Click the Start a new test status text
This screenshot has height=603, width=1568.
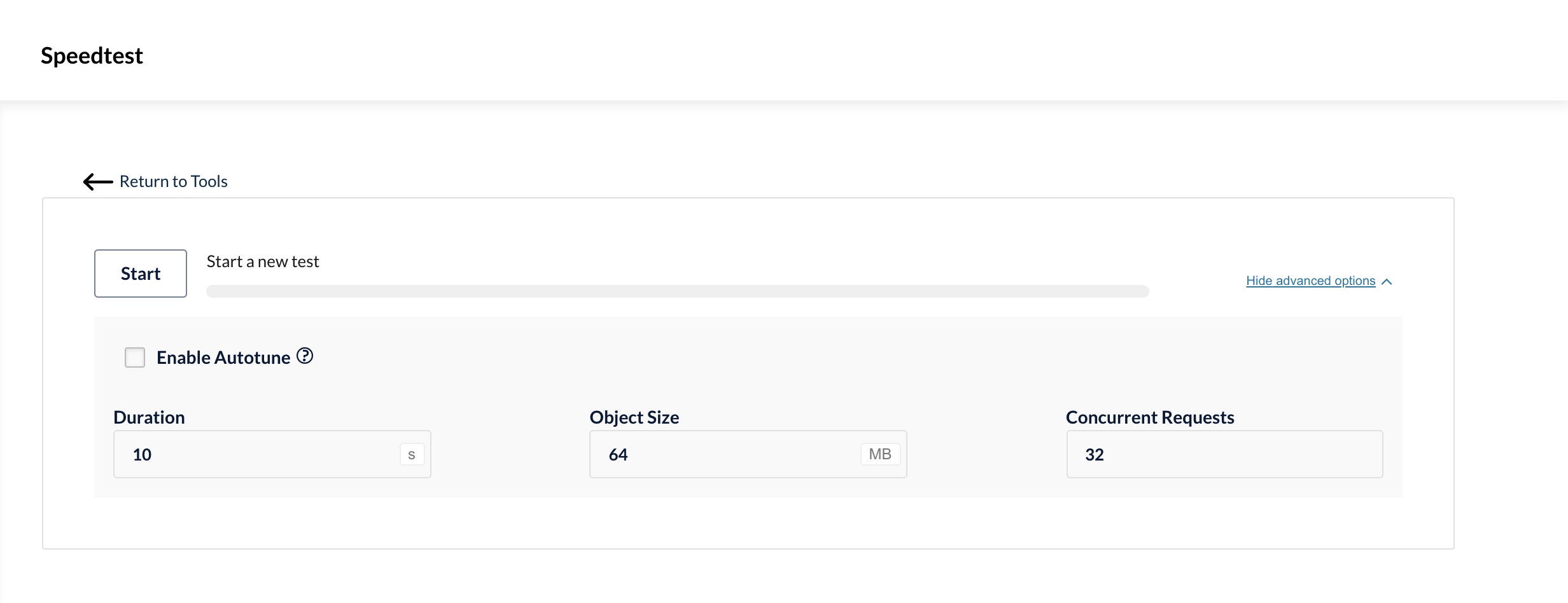263,261
